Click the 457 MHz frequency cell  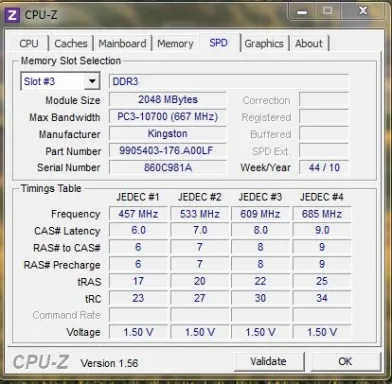[x=138, y=214]
